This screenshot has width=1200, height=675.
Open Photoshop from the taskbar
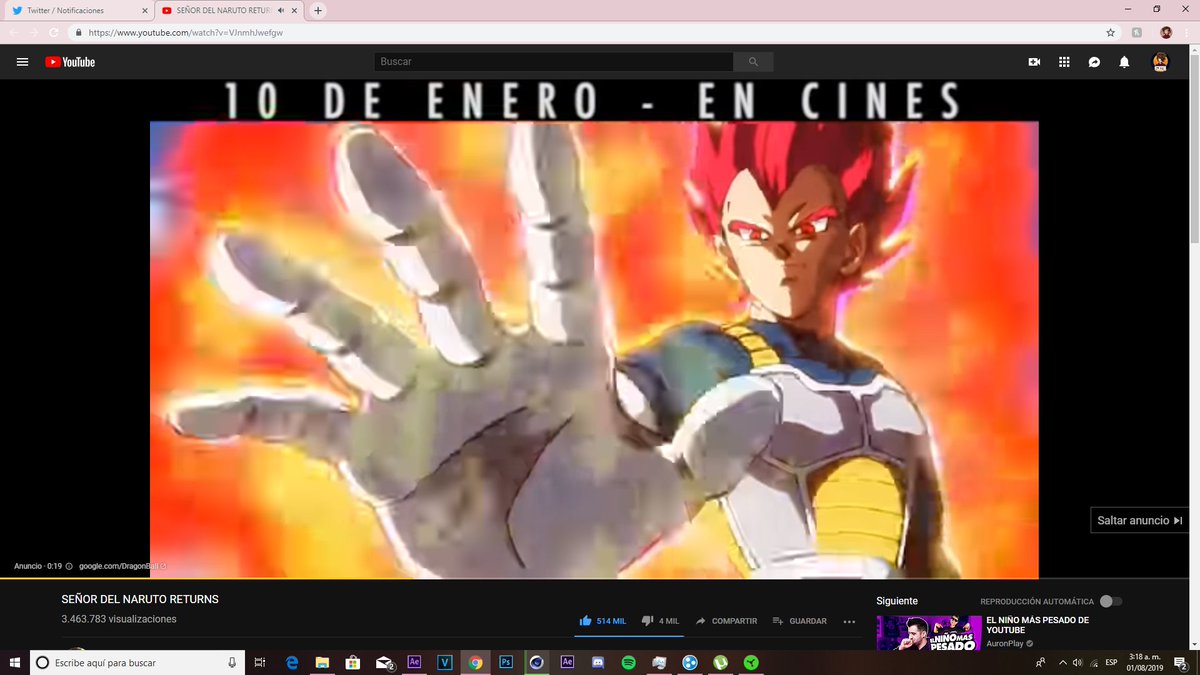pyautogui.click(x=506, y=662)
